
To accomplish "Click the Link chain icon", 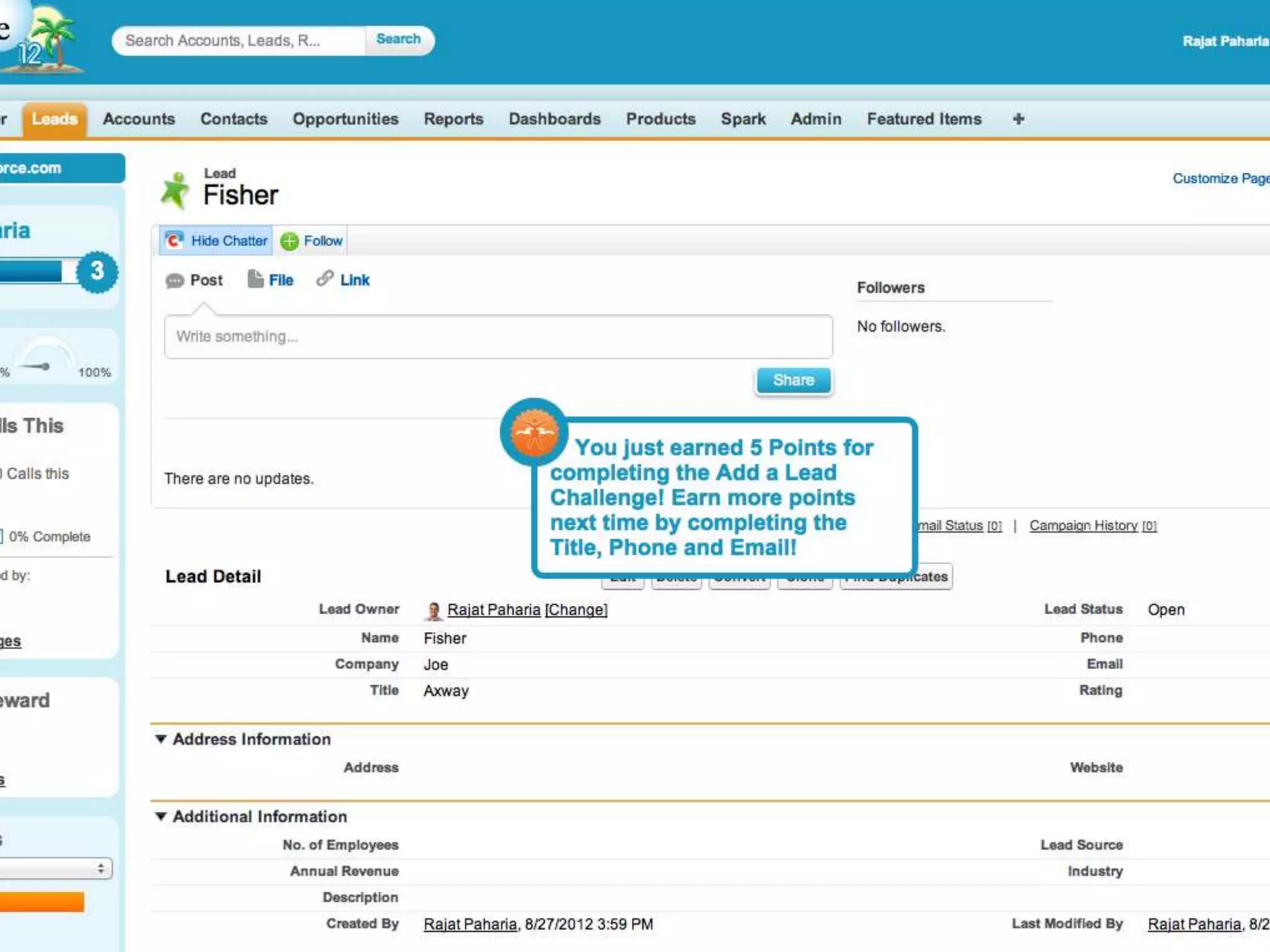I will 325,279.
